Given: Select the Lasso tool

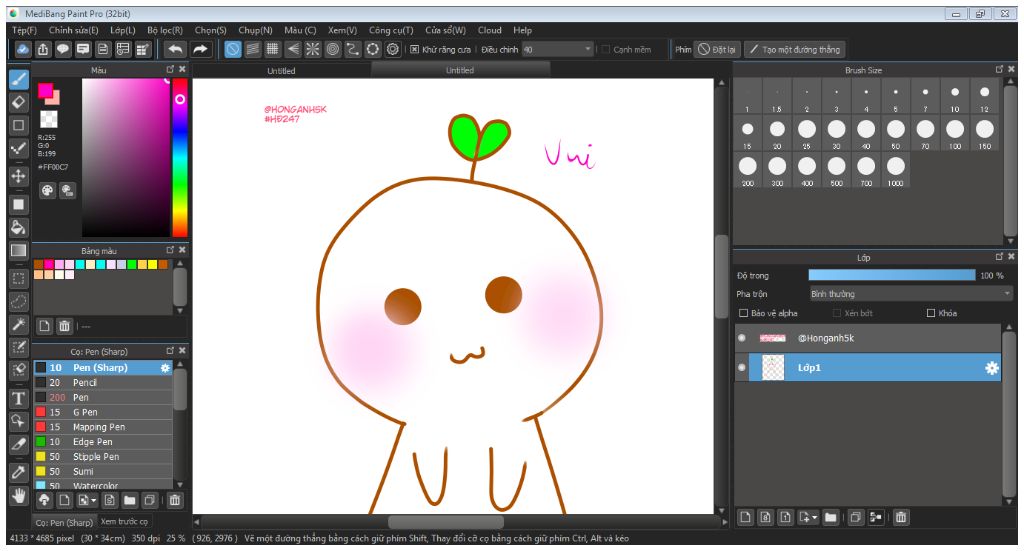Looking at the screenshot, I should pos(18,302).
